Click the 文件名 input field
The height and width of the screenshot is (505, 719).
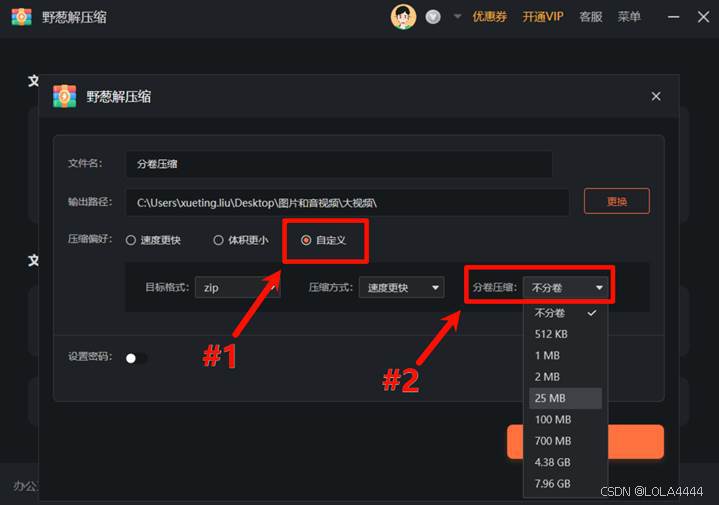click(x=339, y=164)
